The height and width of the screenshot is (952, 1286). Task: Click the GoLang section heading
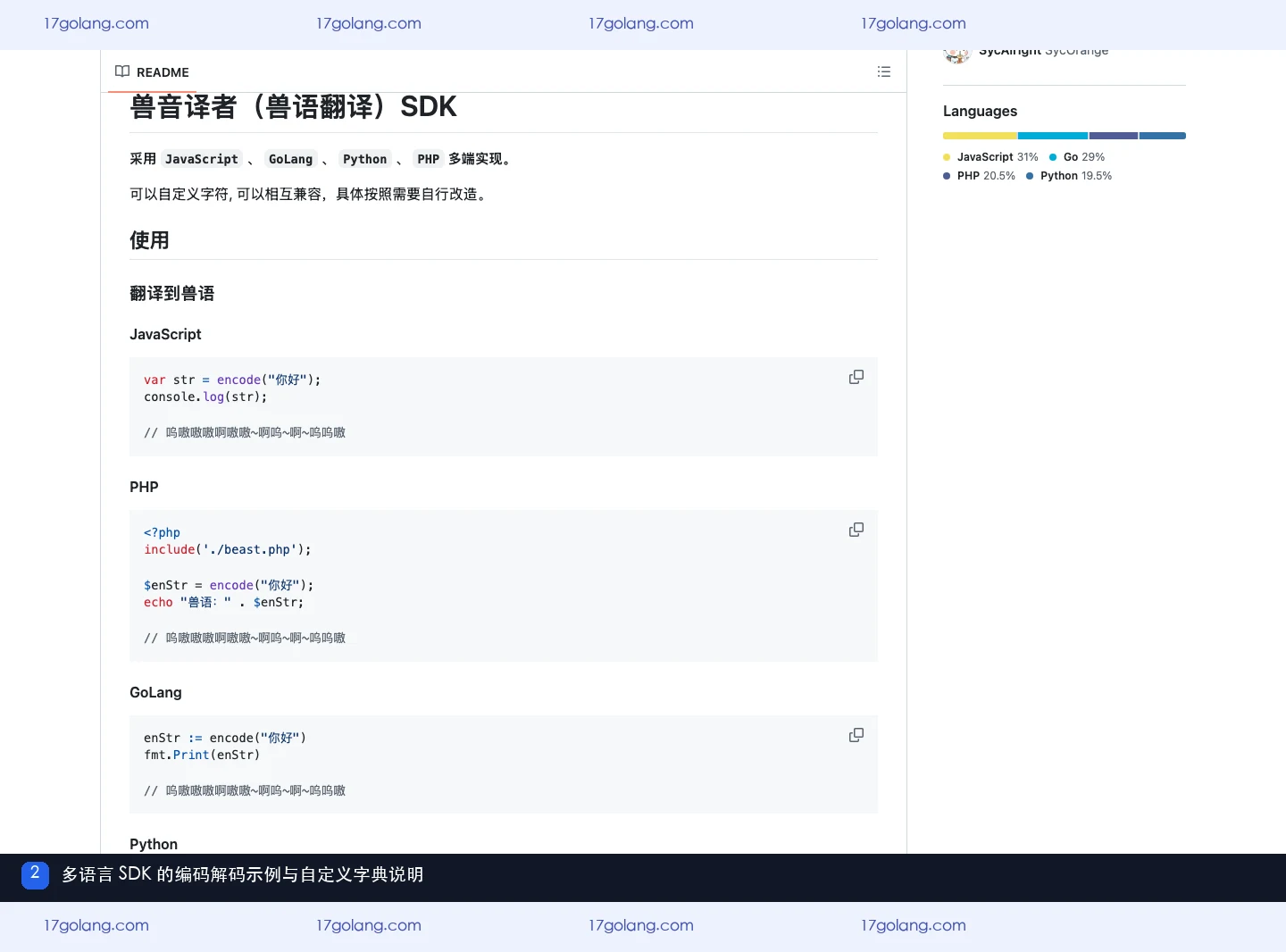155,692
